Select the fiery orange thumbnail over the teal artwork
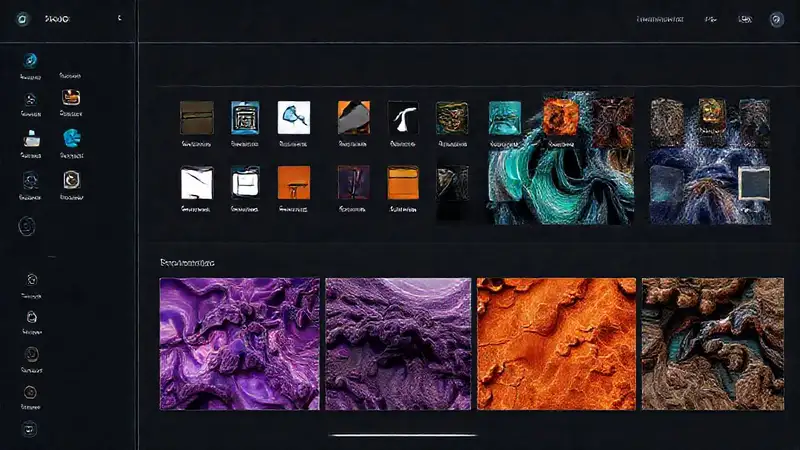800x450 pixels. 561,117
